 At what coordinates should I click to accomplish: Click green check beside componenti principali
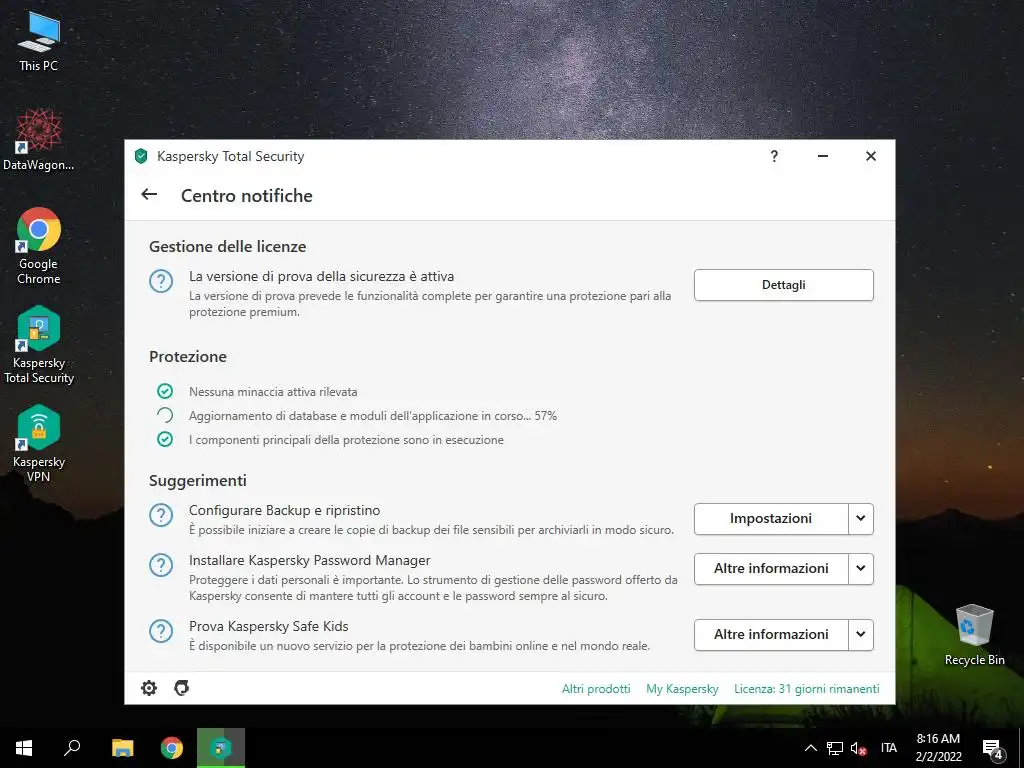[165, 440]
